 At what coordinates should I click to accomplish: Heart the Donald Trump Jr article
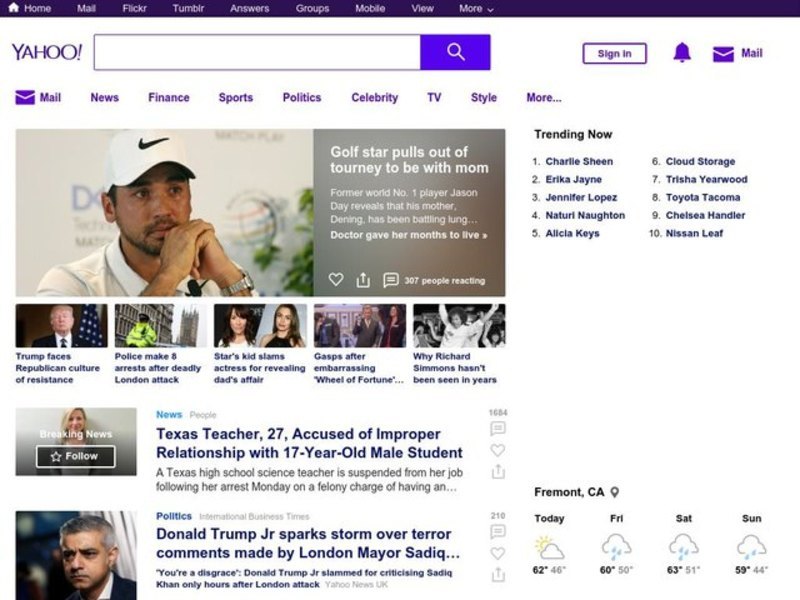(x=498, y=553)
